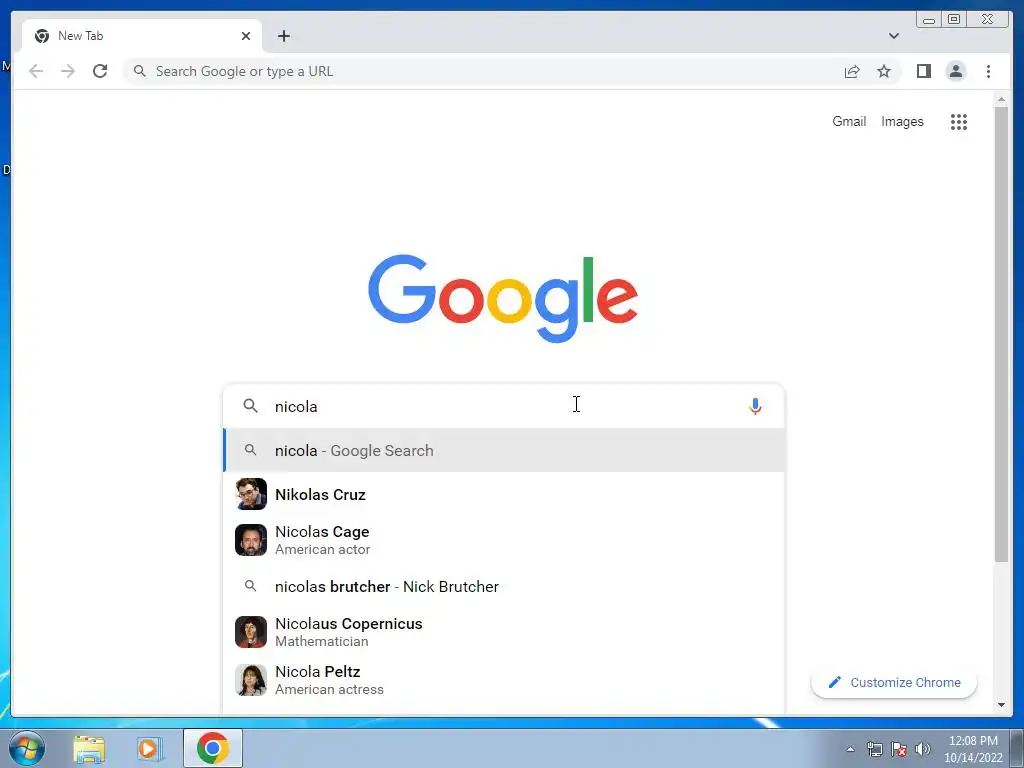Choose the Nicola Peltz suggestion
The image size is (1024, 768).
pyautogui.click(x=504, y=680)
